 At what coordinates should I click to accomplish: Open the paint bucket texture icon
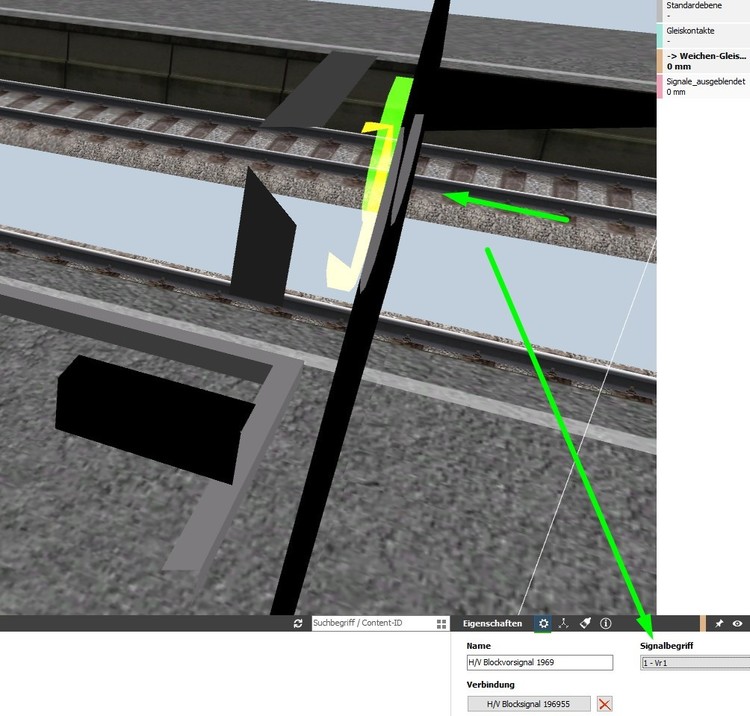tap(585, 623)
